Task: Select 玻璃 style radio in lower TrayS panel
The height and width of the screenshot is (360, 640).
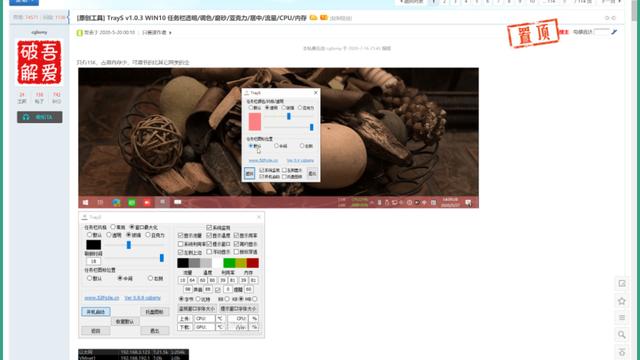Action: point(129,235)
